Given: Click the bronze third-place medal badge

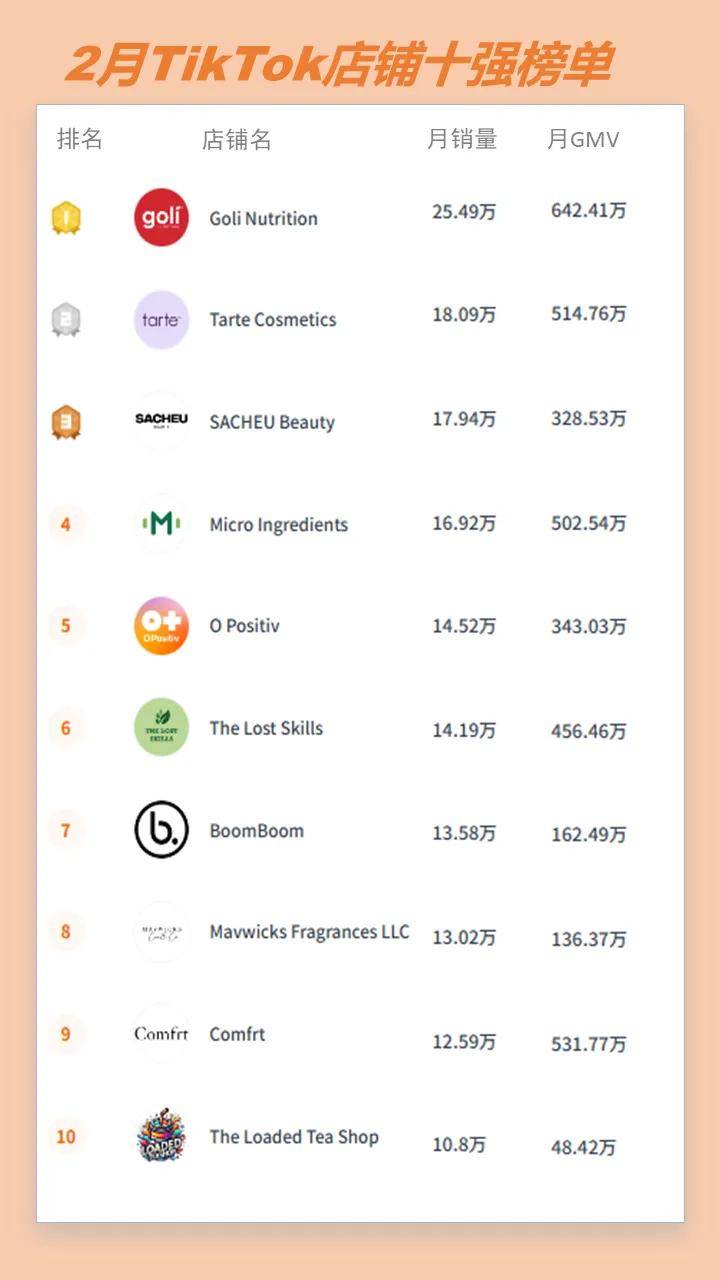Looking at the screenshot, I should (66, 422).
